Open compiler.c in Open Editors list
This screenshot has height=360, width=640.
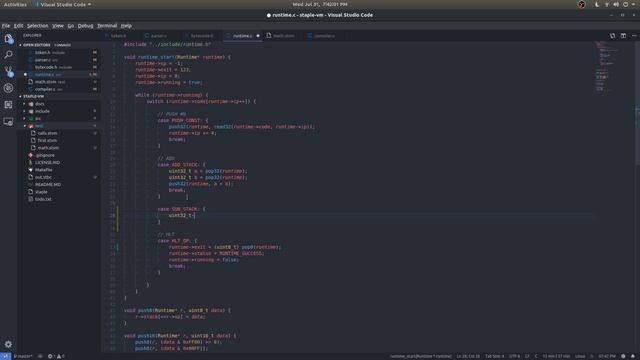58,89
